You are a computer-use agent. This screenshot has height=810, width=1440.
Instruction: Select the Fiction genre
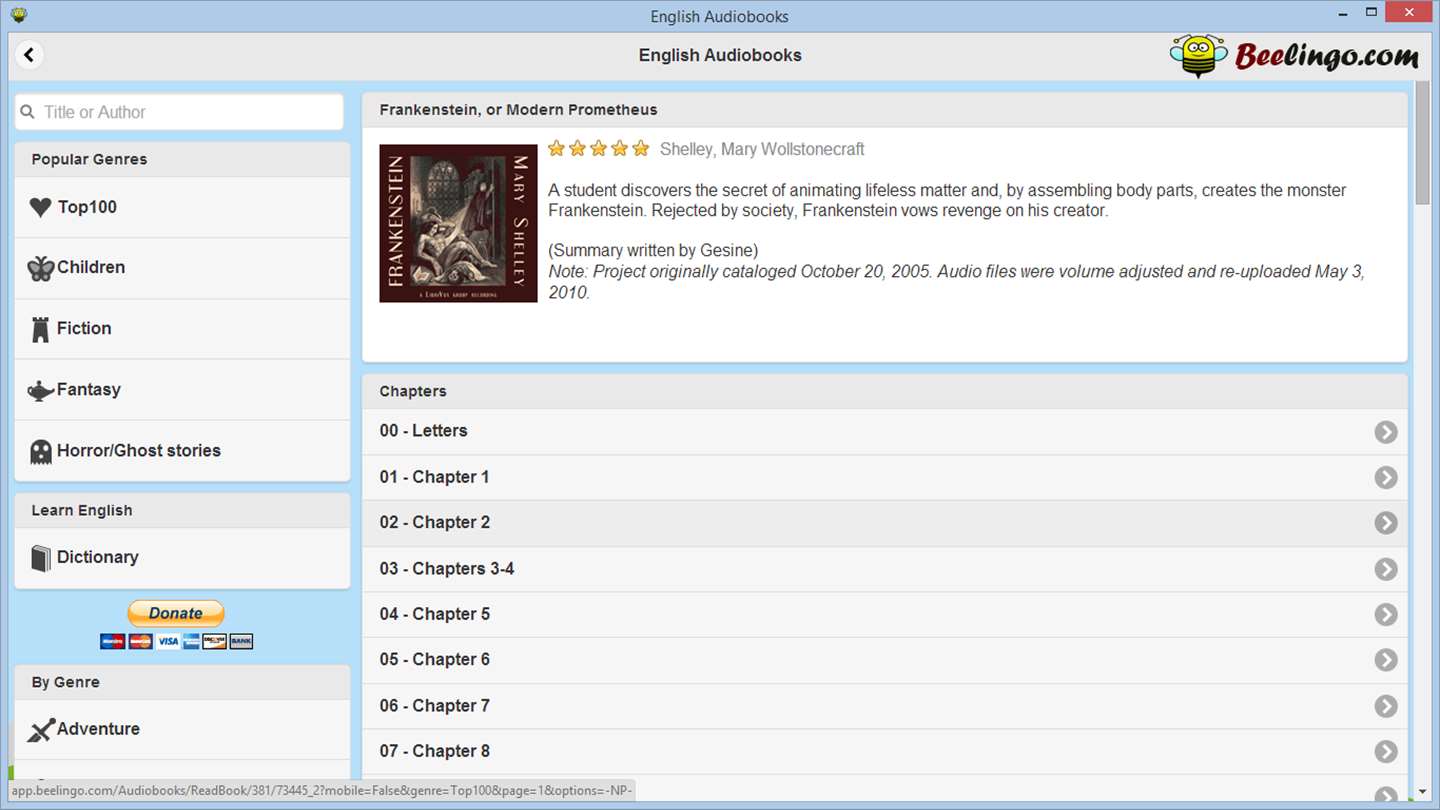(x=182, y=329)
